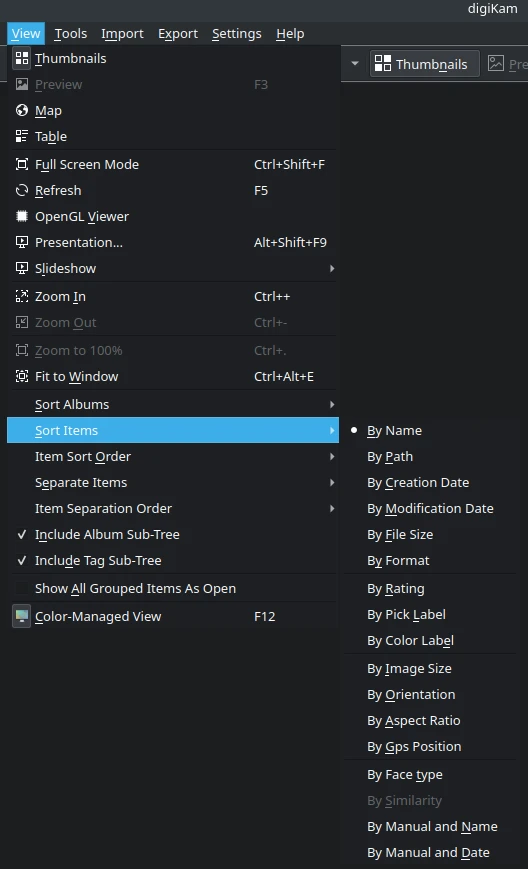Choose By Pick Label sort option
The image size is (528, 869).
406,615
